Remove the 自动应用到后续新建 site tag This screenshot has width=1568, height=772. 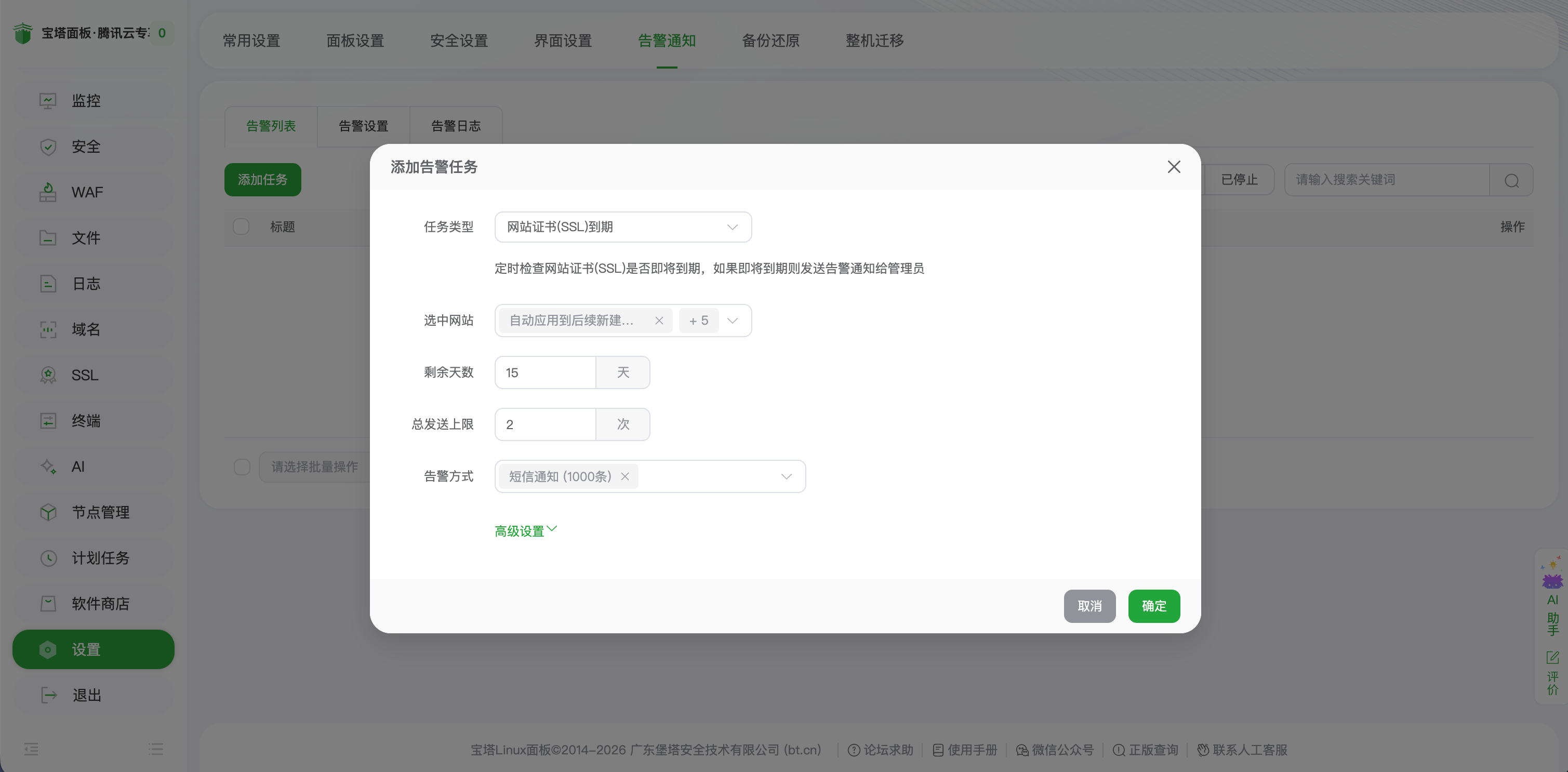pyautogui.click(x=659, y=321)
